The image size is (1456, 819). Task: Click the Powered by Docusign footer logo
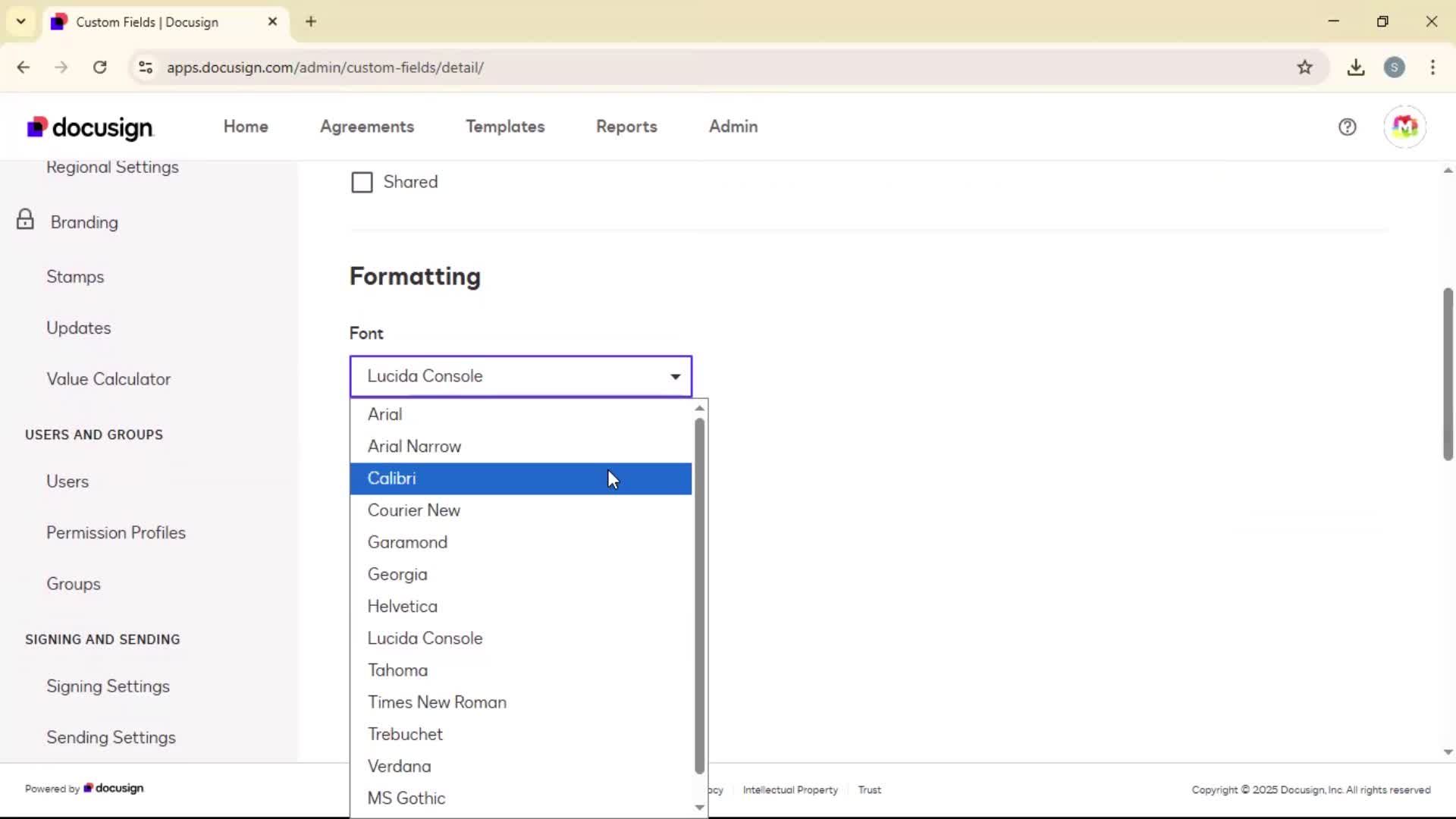[x=113, y=788]
